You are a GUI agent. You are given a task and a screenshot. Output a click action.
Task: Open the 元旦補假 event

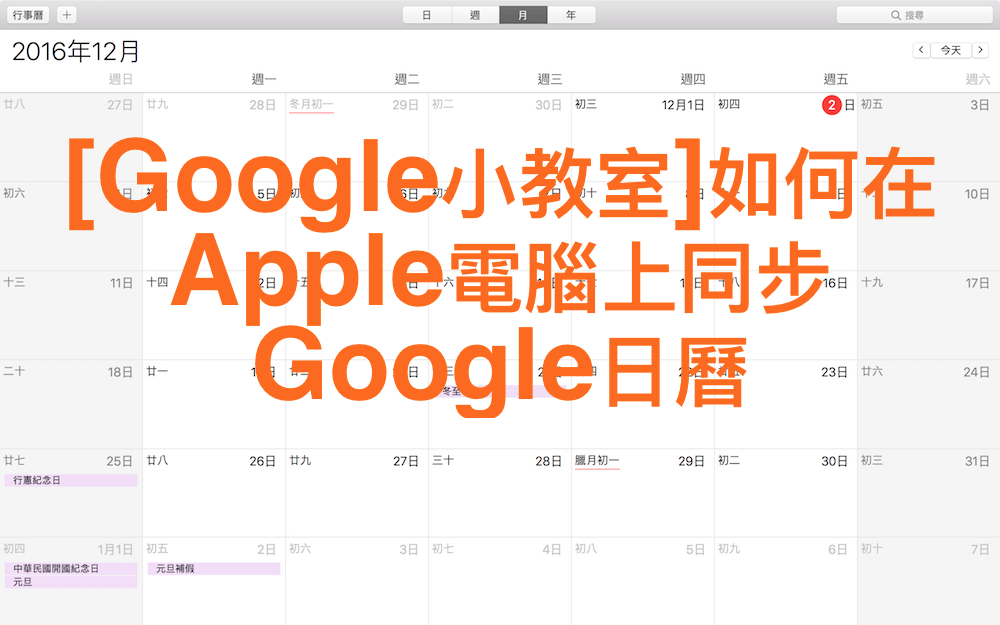tap(214, 568)
